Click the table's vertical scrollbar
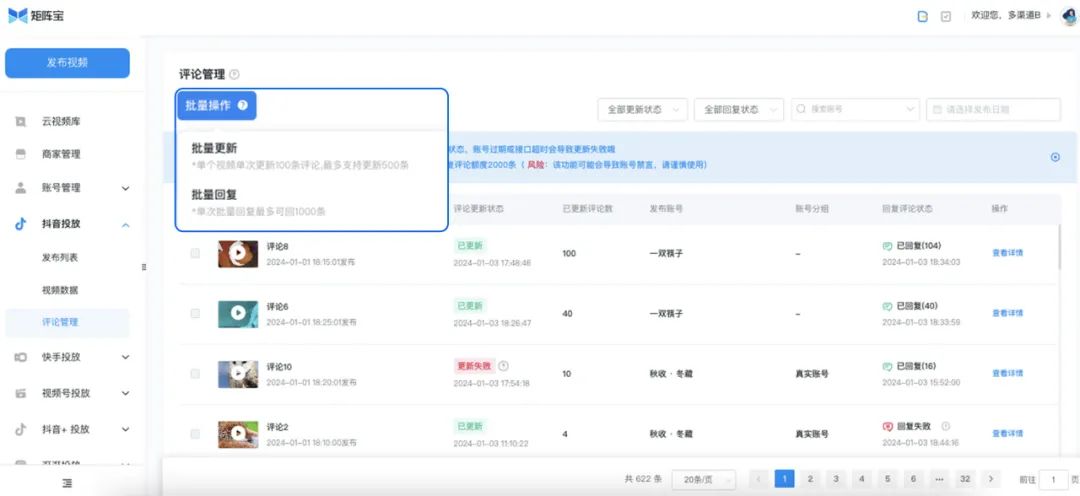 [1059, 247]
